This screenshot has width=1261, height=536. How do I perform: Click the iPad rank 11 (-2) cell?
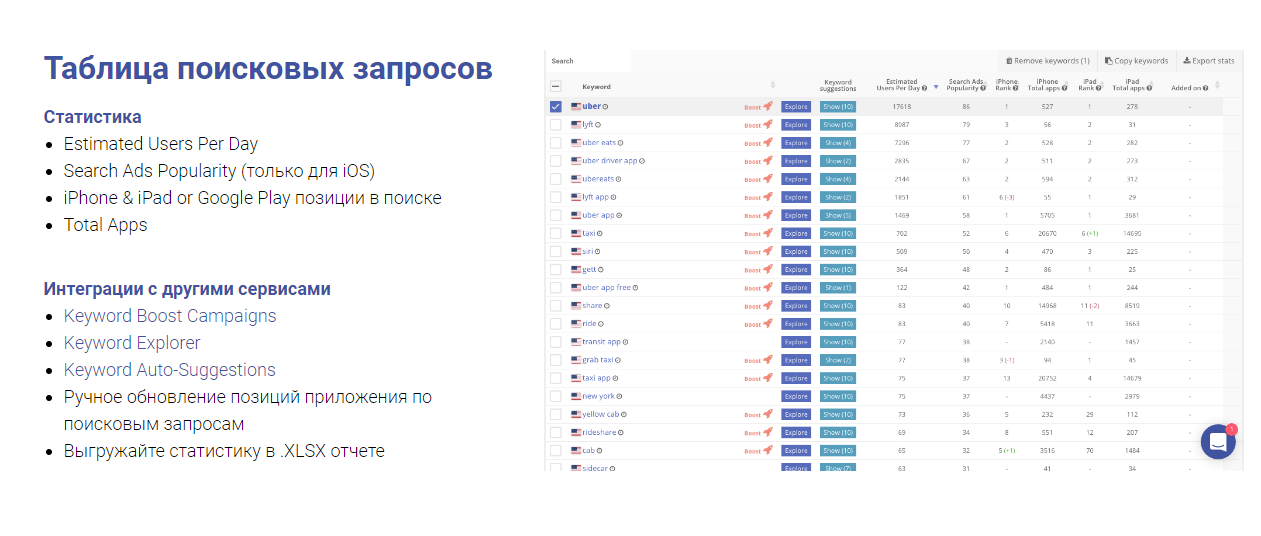(1090, 306)
